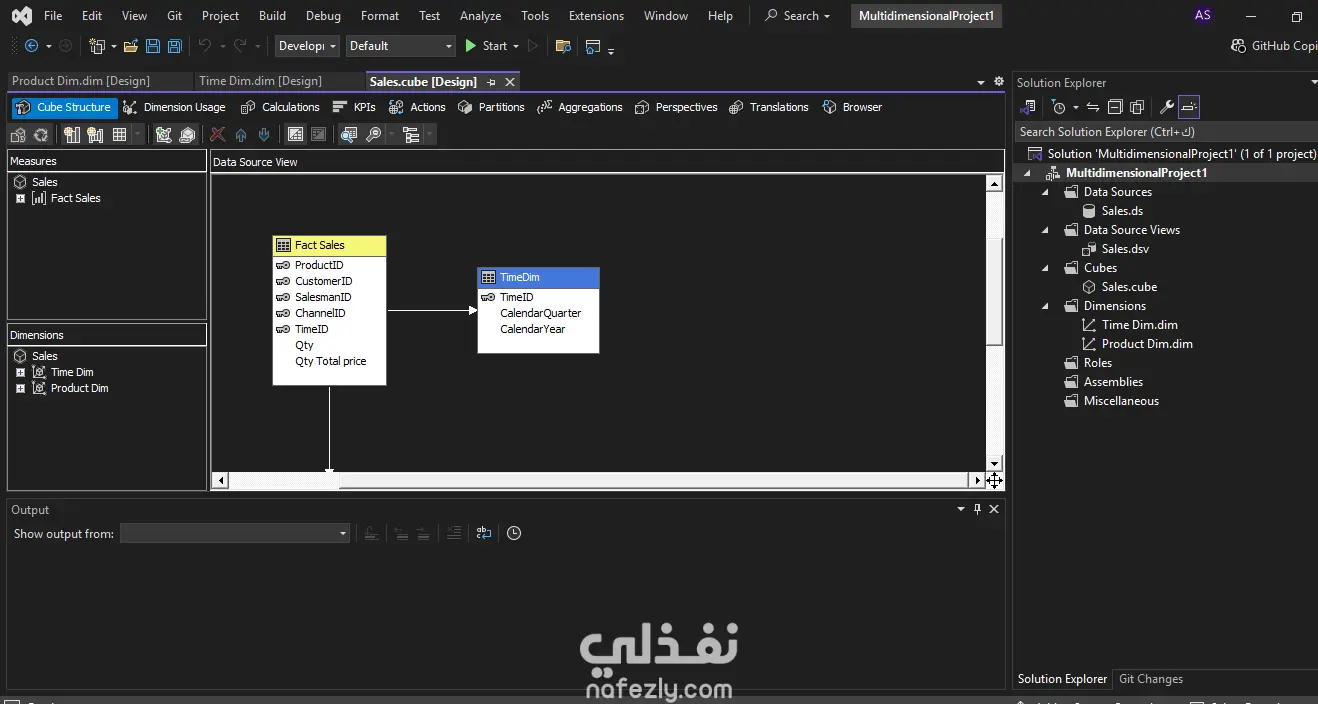Viewport: 1318px width, 704px height.
Task: Switch to the Git Changes tab
Action: 1150,679
